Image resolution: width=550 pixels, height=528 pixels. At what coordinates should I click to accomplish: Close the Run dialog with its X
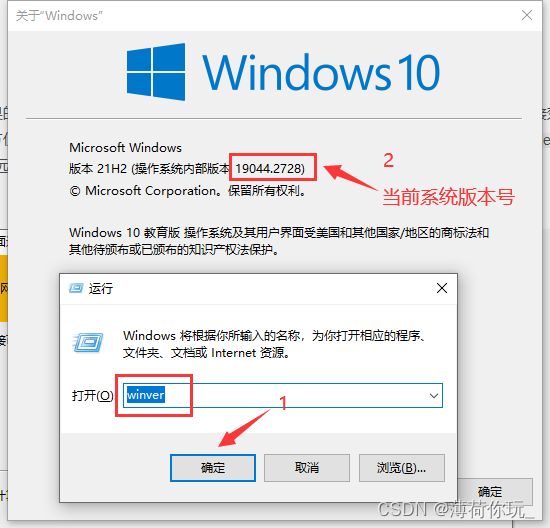[442, 288]
